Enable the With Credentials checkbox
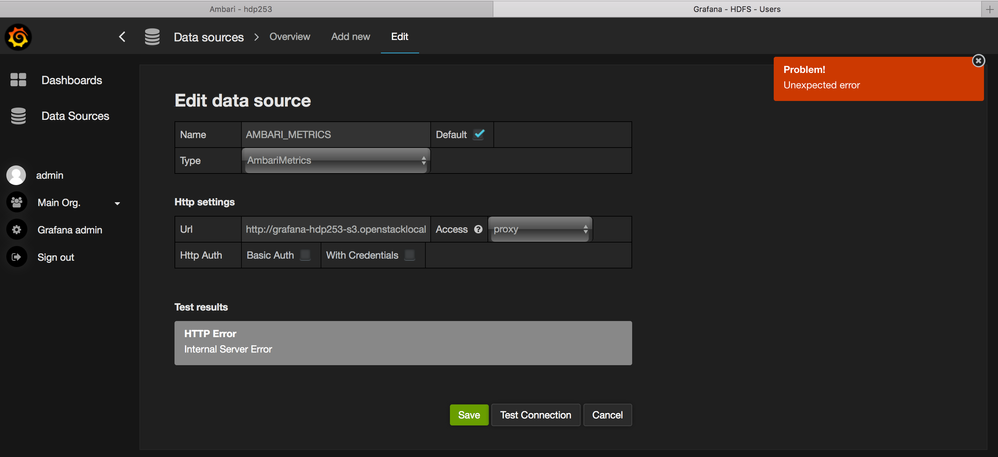The image size is (998, 457). coord(410,255)
